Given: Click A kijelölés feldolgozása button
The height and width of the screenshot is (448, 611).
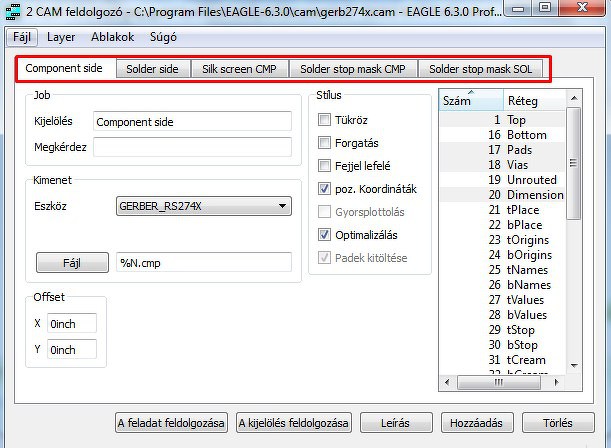Looking at the screenshot, I should [294, 423].
